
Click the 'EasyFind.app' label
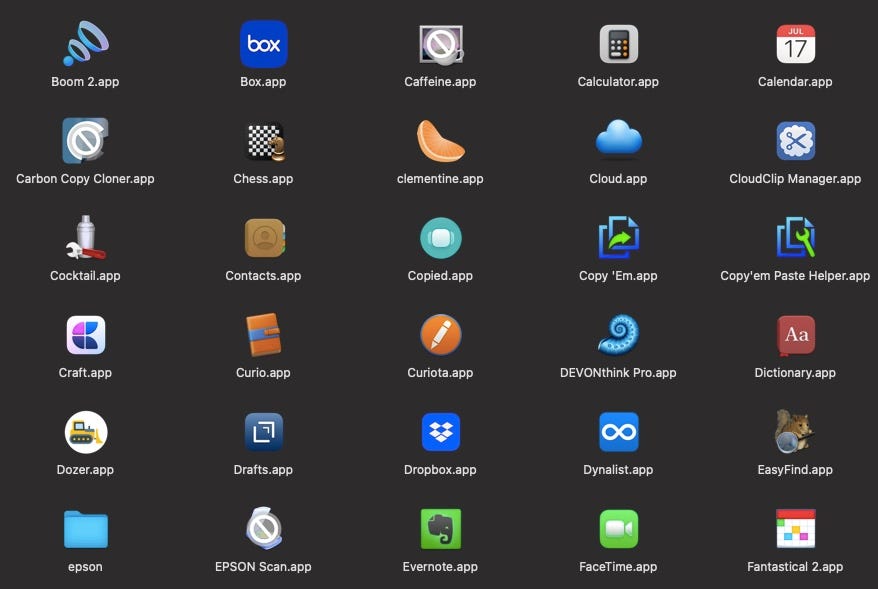point(795,470)
